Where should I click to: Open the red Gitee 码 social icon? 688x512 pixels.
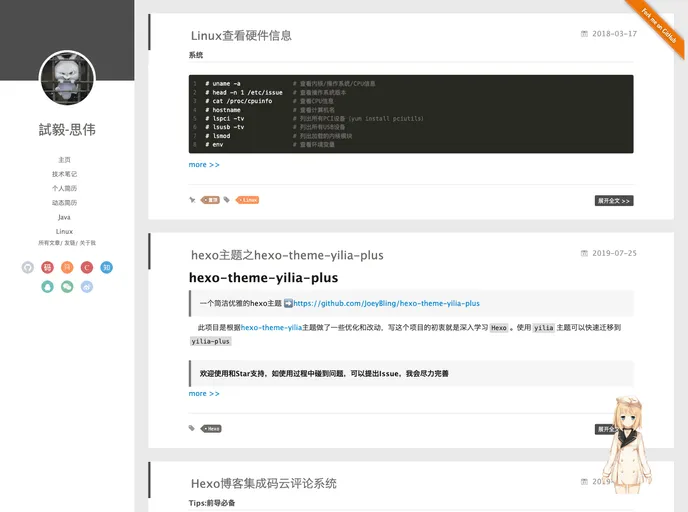[x=47, y=267]
